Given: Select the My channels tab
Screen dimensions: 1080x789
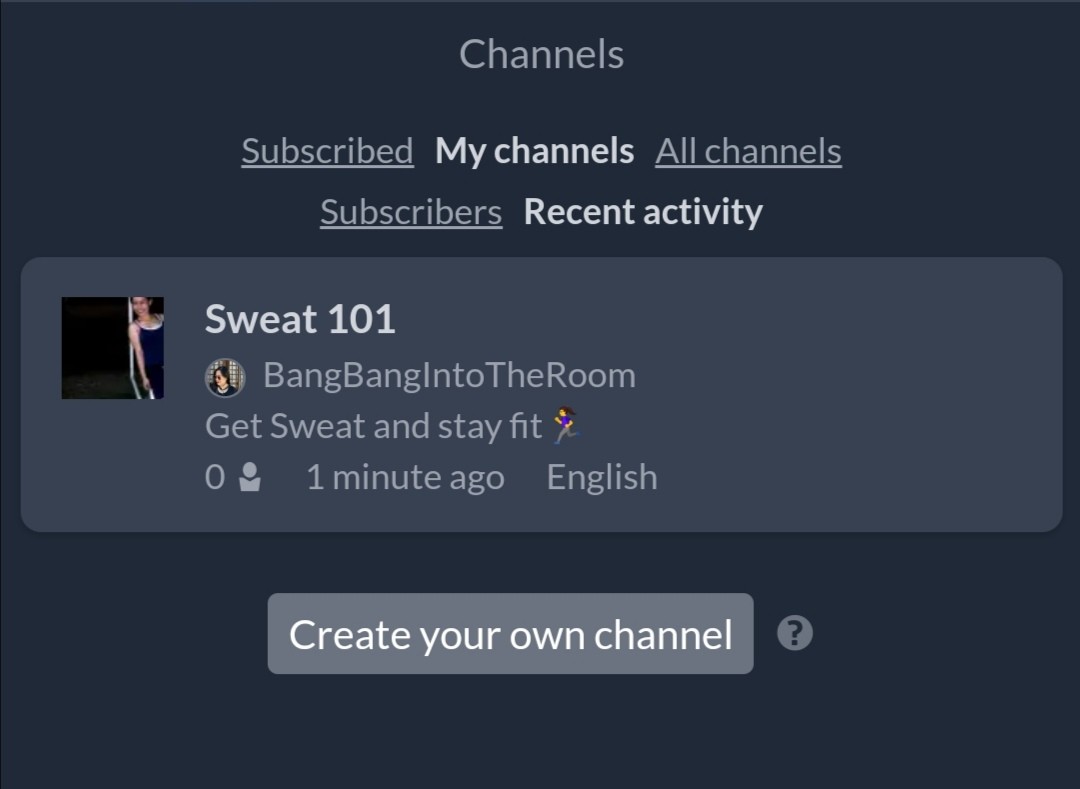Looking at the screenshot, I should [x=534, y=151].
